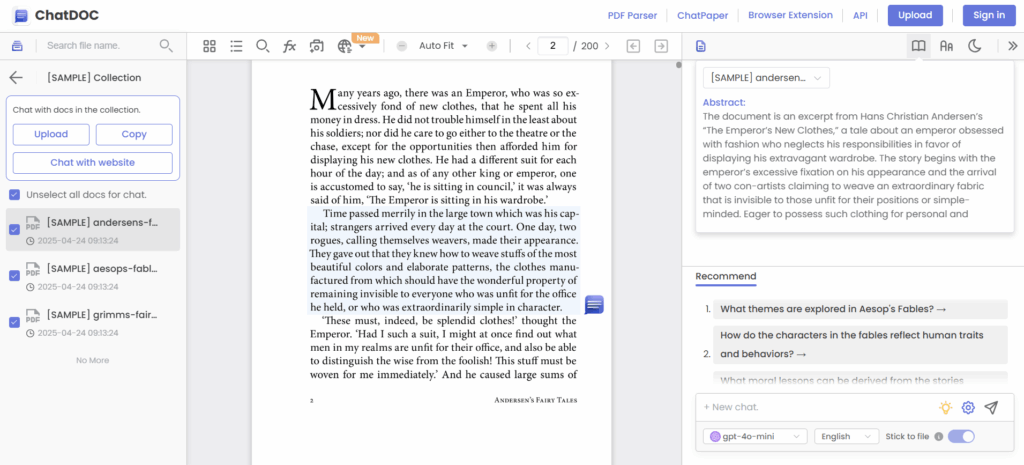Select the formula fx tool
This screenshot has height=465, width=1024.
[x=289, y=46]
